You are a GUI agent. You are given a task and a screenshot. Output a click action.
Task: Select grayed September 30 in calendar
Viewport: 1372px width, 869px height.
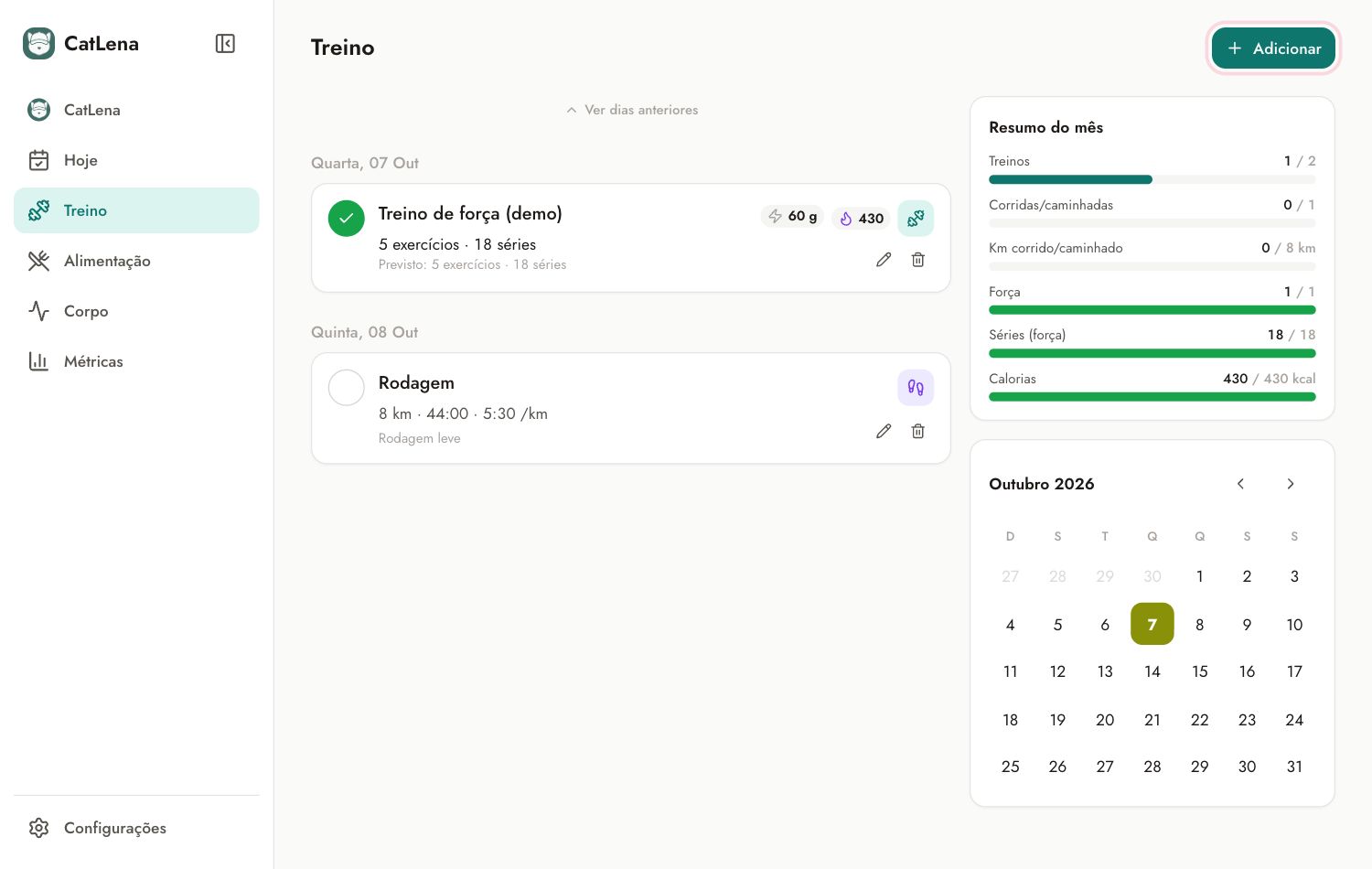pyautogui.click(x=1152, y=576)
